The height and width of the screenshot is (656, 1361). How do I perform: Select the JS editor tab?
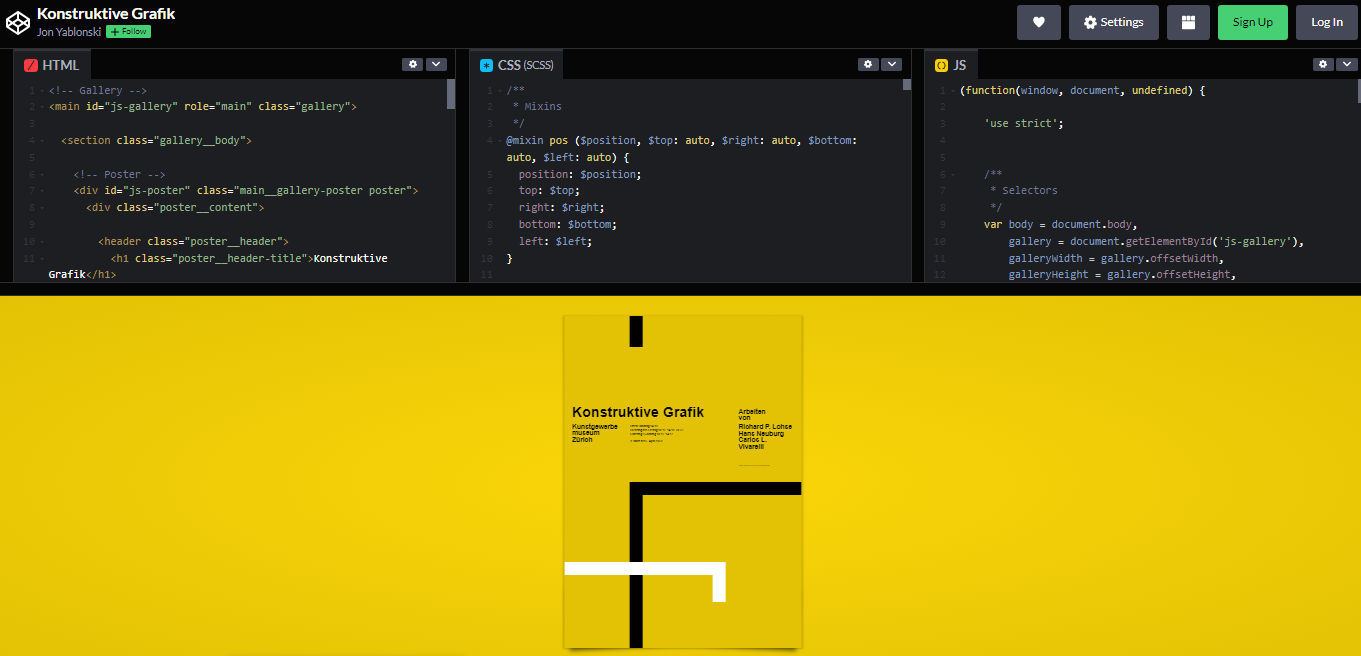point(951,65)
